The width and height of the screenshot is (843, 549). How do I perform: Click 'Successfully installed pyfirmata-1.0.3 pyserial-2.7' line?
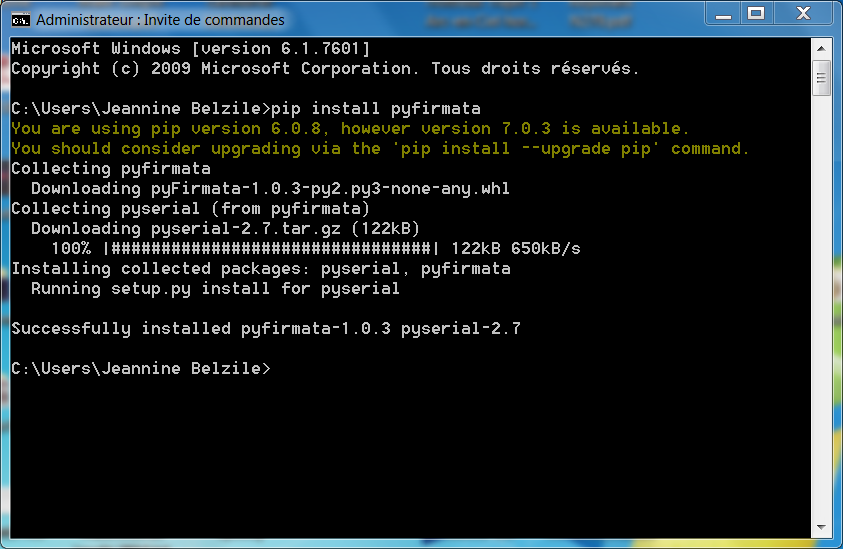pyautogui.click(x=266, y=329)
